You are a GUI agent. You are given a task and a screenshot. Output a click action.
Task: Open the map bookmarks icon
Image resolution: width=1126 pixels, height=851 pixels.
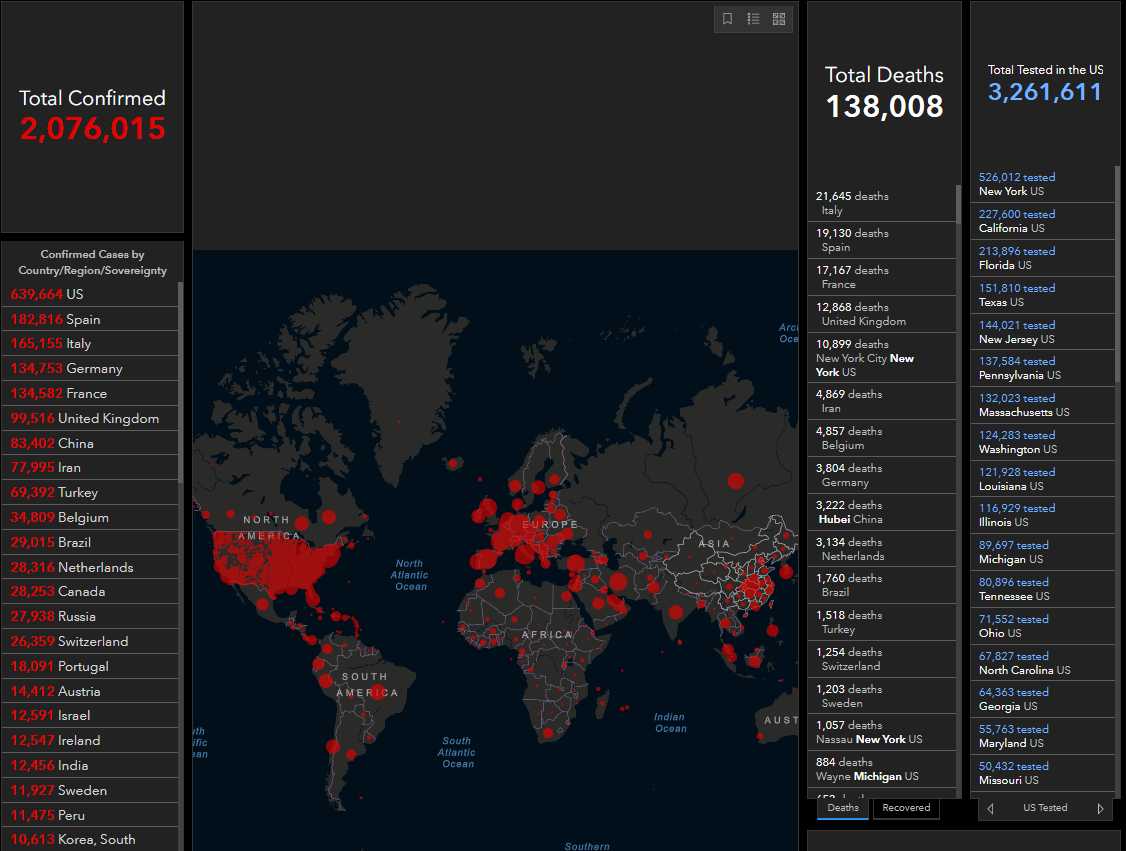[728, 19]
